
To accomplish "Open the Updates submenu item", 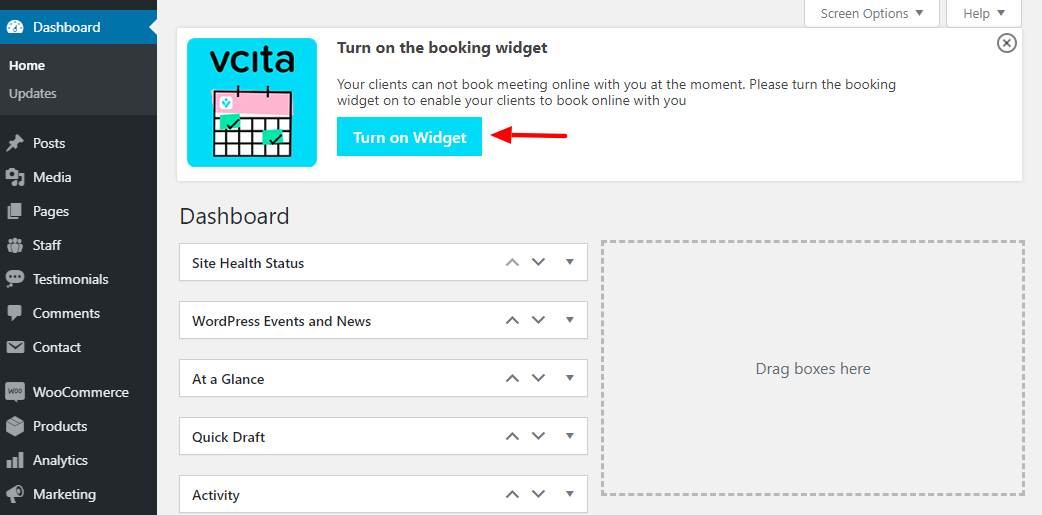I will pos(33,94).
